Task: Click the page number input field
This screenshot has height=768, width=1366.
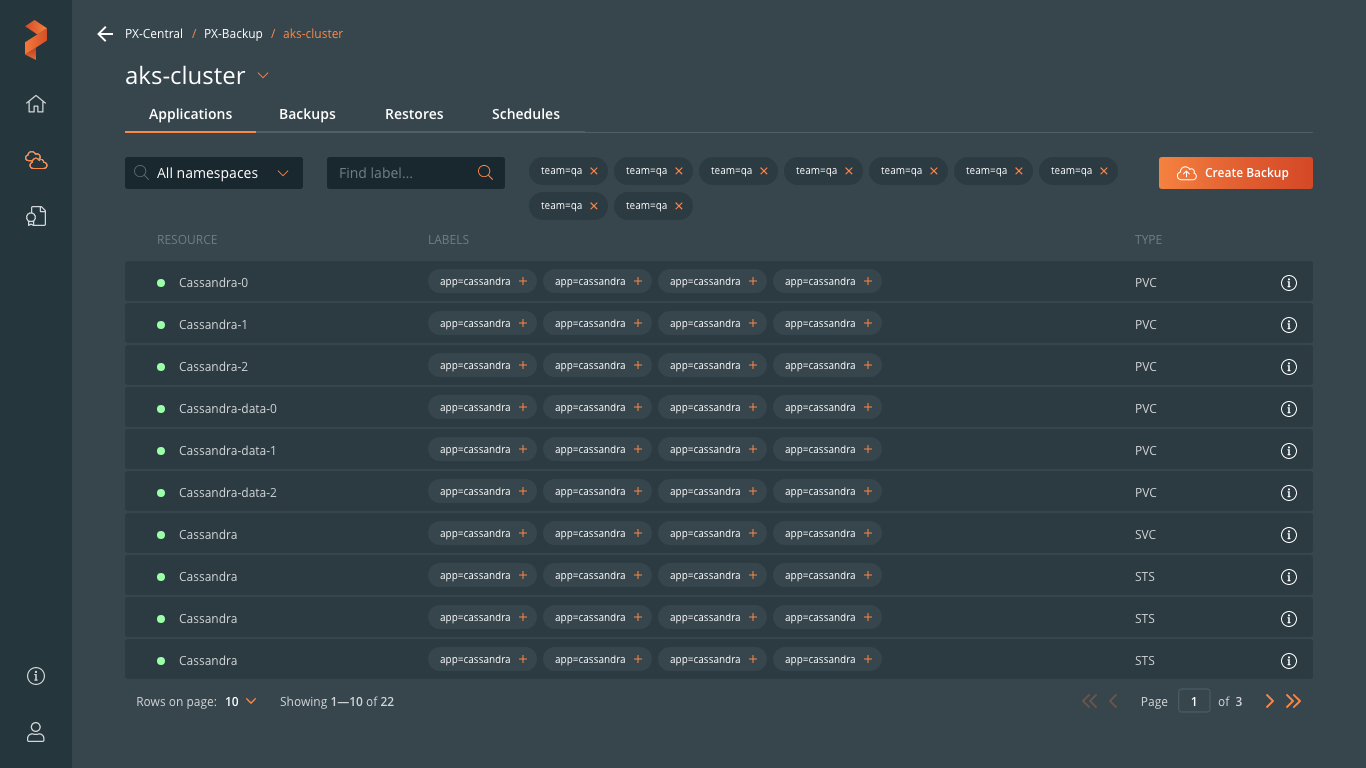Action: tap(1194, 702)
